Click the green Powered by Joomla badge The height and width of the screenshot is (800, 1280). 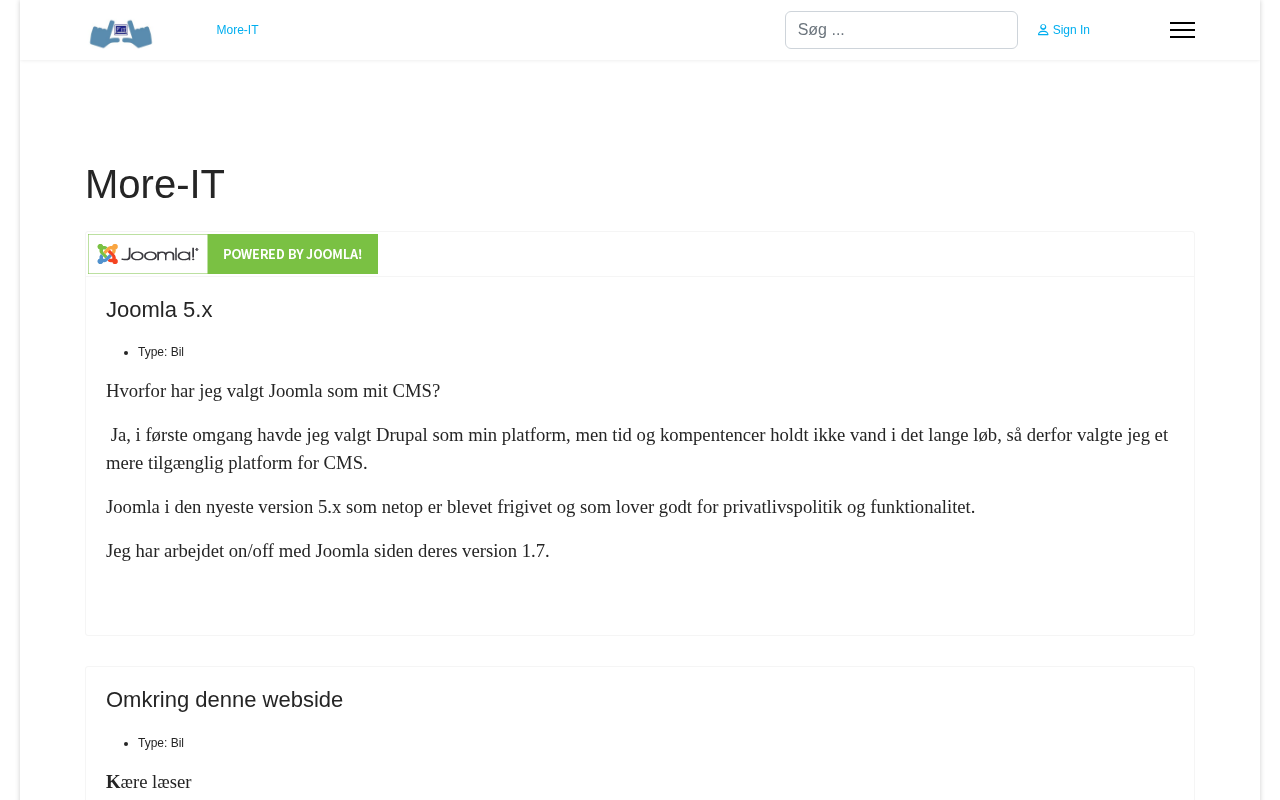click(x=292, y=254)
